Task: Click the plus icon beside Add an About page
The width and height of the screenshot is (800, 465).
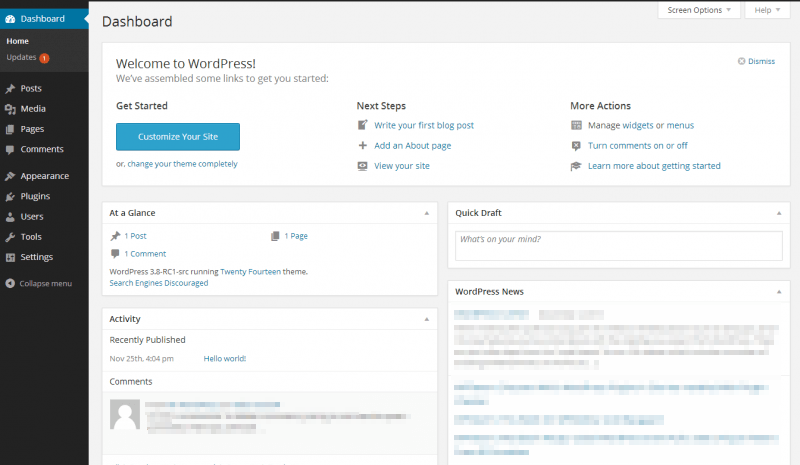Action: [362, 145]
